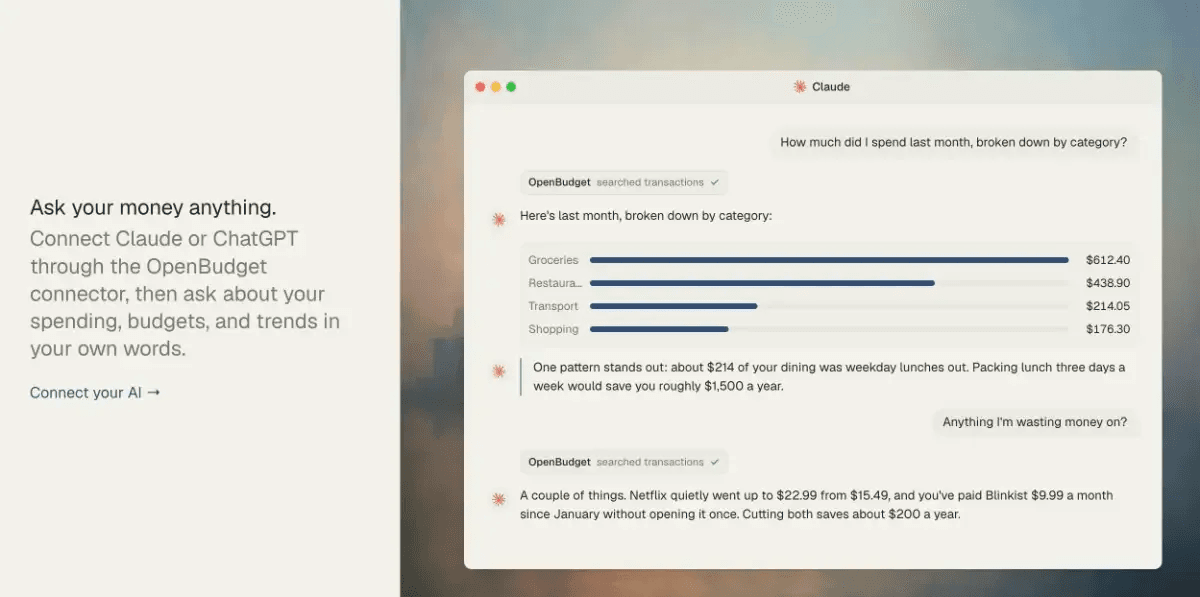Viewport: 1200px width, 597px height.
Task: Click the yellow minimize window button
Action: tap(495, 87)
